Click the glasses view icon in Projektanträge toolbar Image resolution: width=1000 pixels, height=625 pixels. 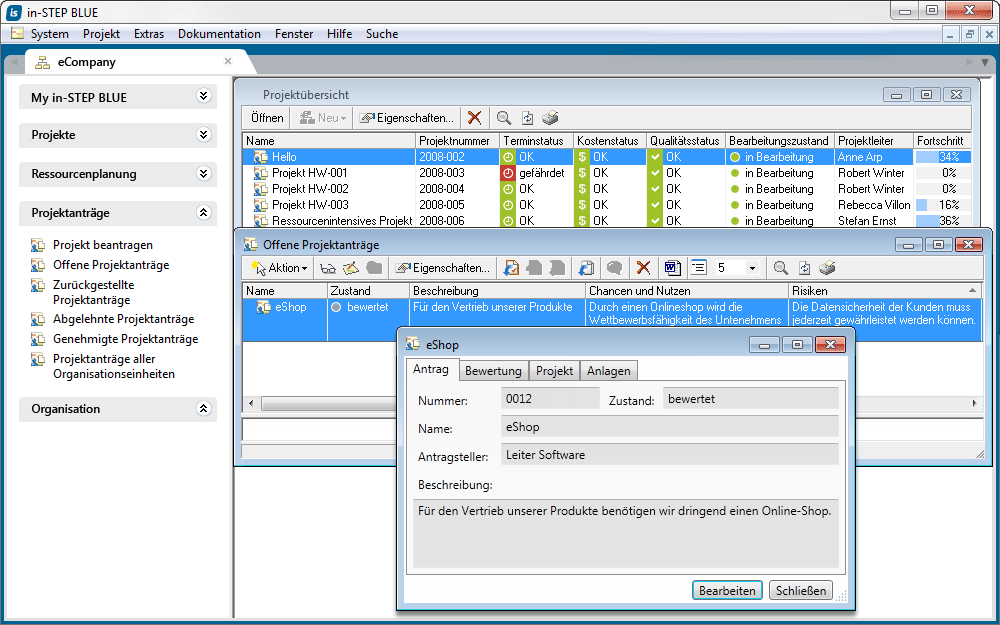[x=327, y=268]
